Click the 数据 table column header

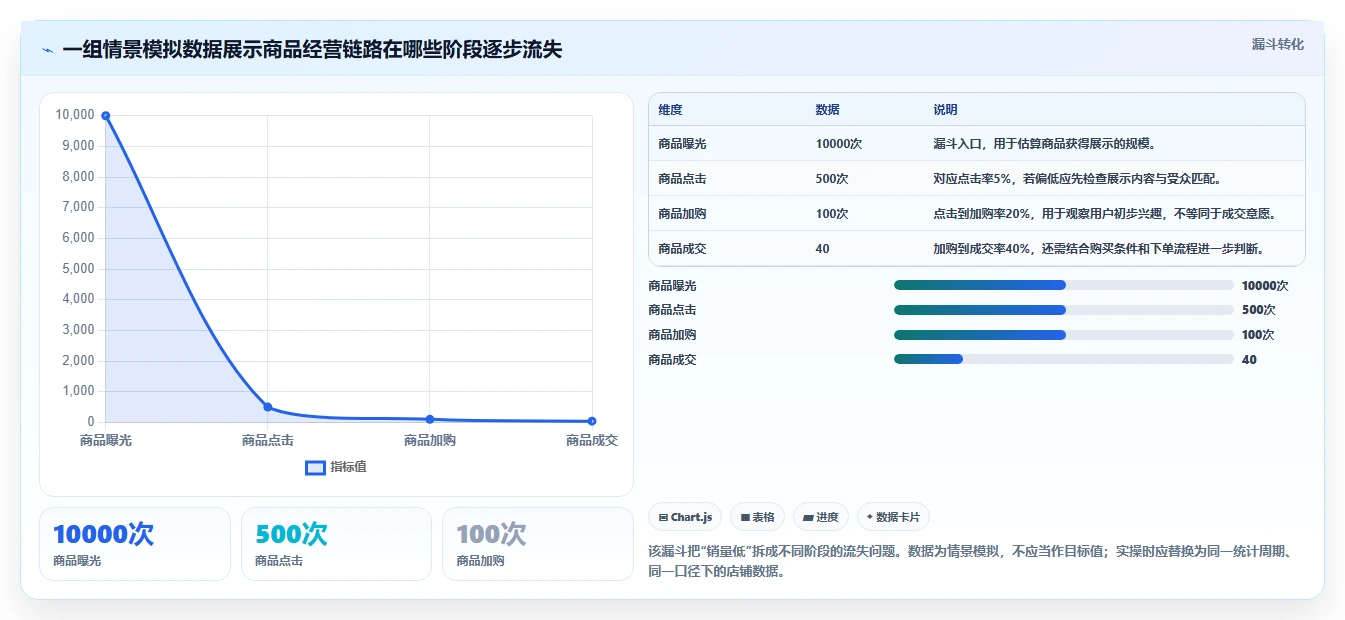coord(827,110)
